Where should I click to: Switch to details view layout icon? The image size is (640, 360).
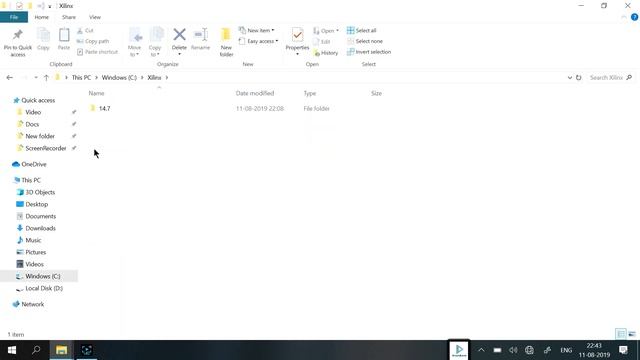click(621, 334)
